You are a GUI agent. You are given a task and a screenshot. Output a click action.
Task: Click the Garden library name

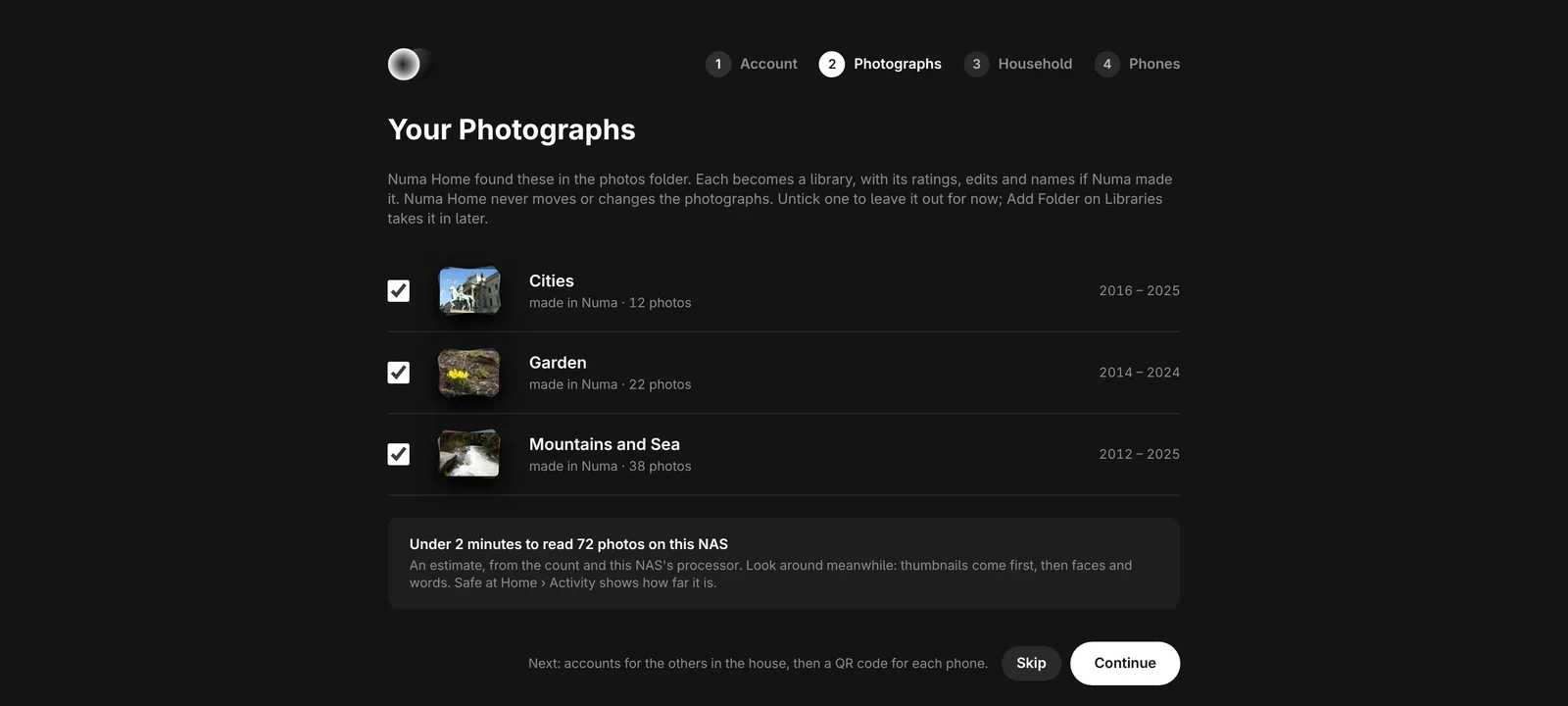(558, 363)
